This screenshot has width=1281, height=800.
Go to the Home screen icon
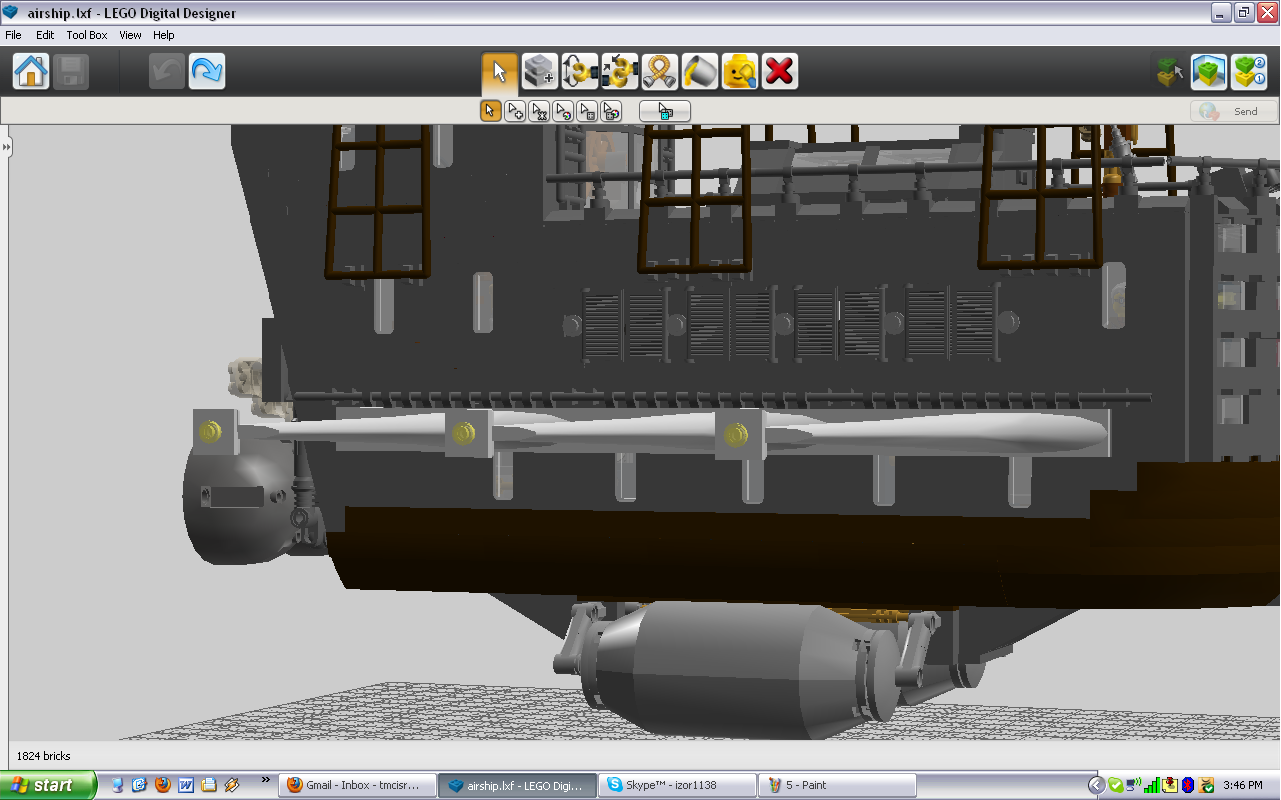[31, 72]
